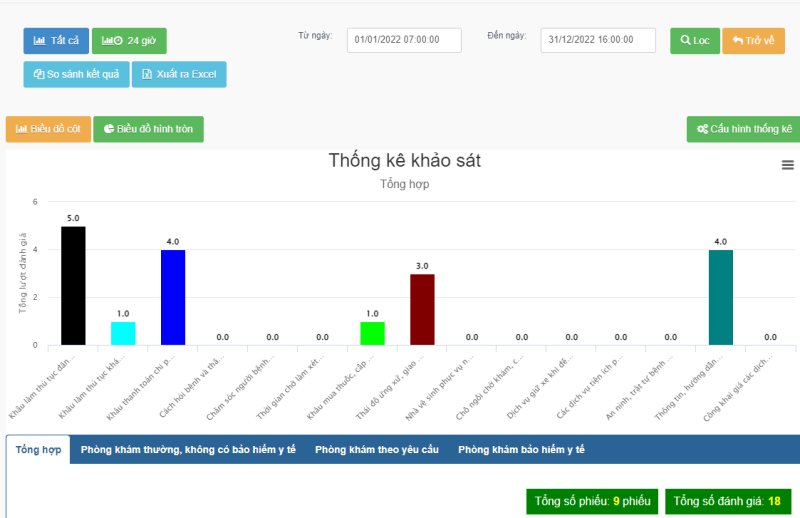
Task: Switch to 'Biểu đồ hình tròn' pie chart
Action: pos(148,129)
